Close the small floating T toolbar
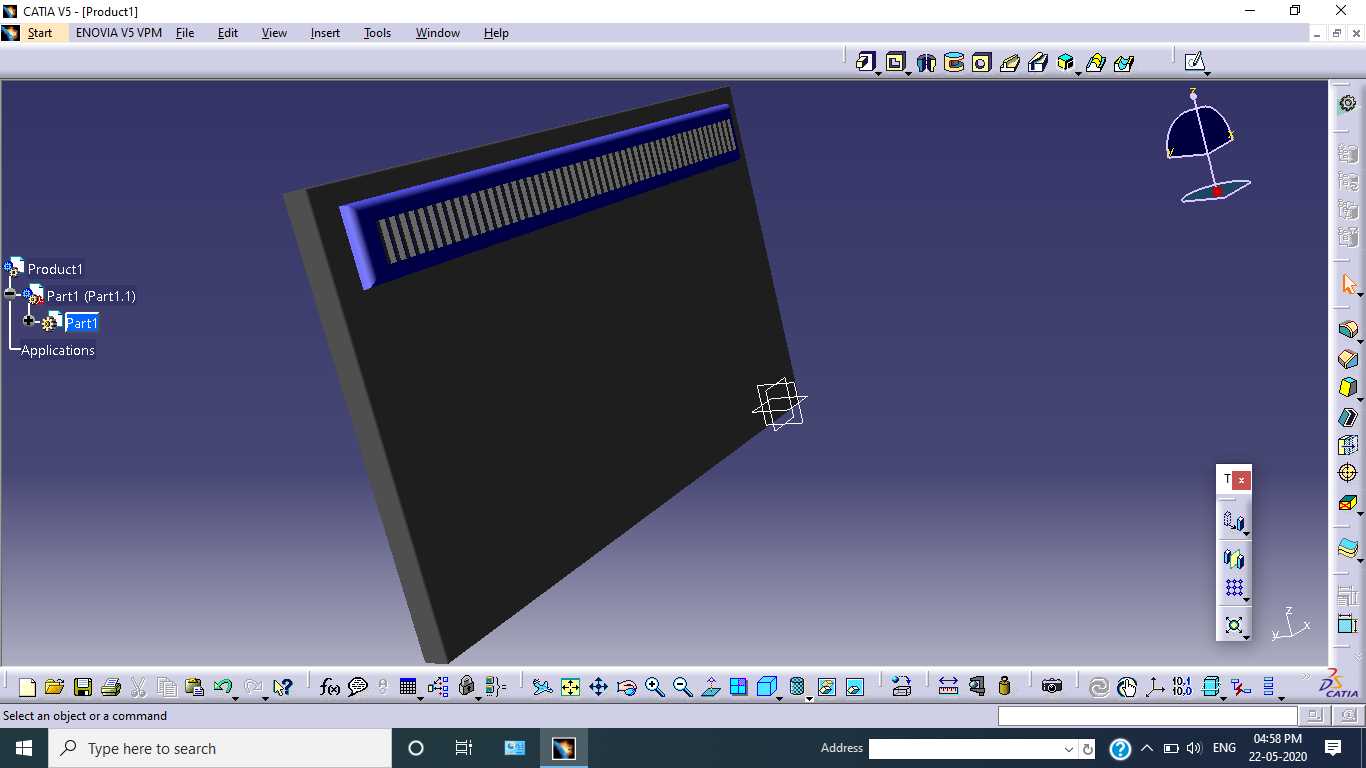 pos(1241,480)
